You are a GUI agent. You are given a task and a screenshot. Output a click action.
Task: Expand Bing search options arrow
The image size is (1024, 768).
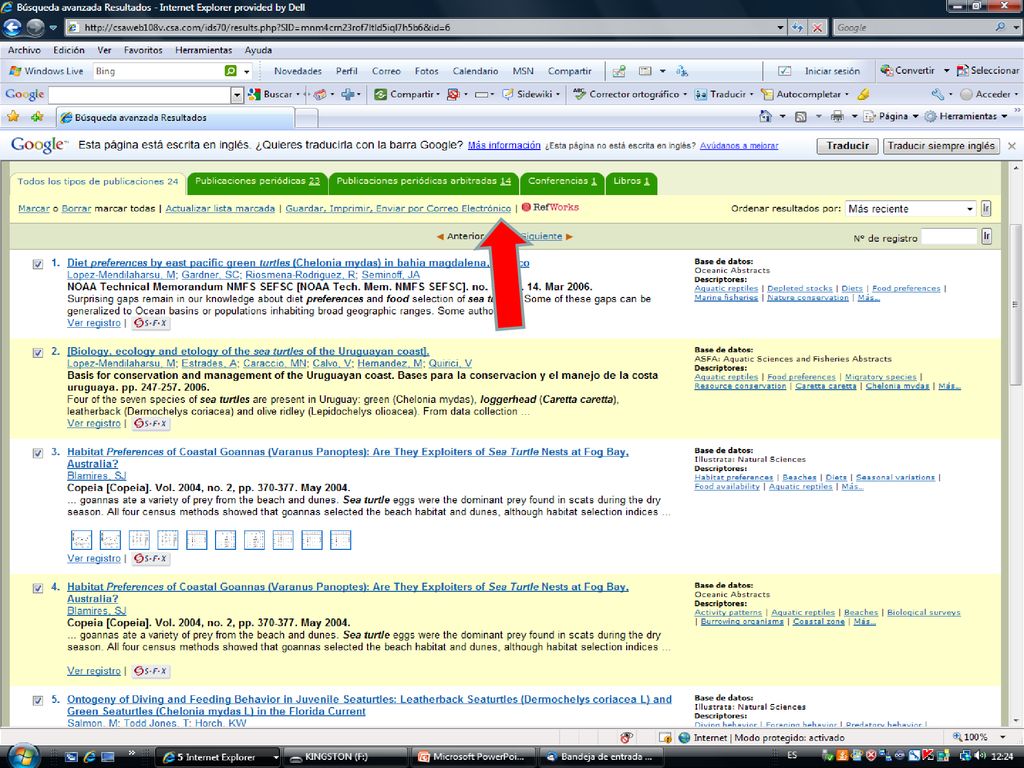(247, 71)
